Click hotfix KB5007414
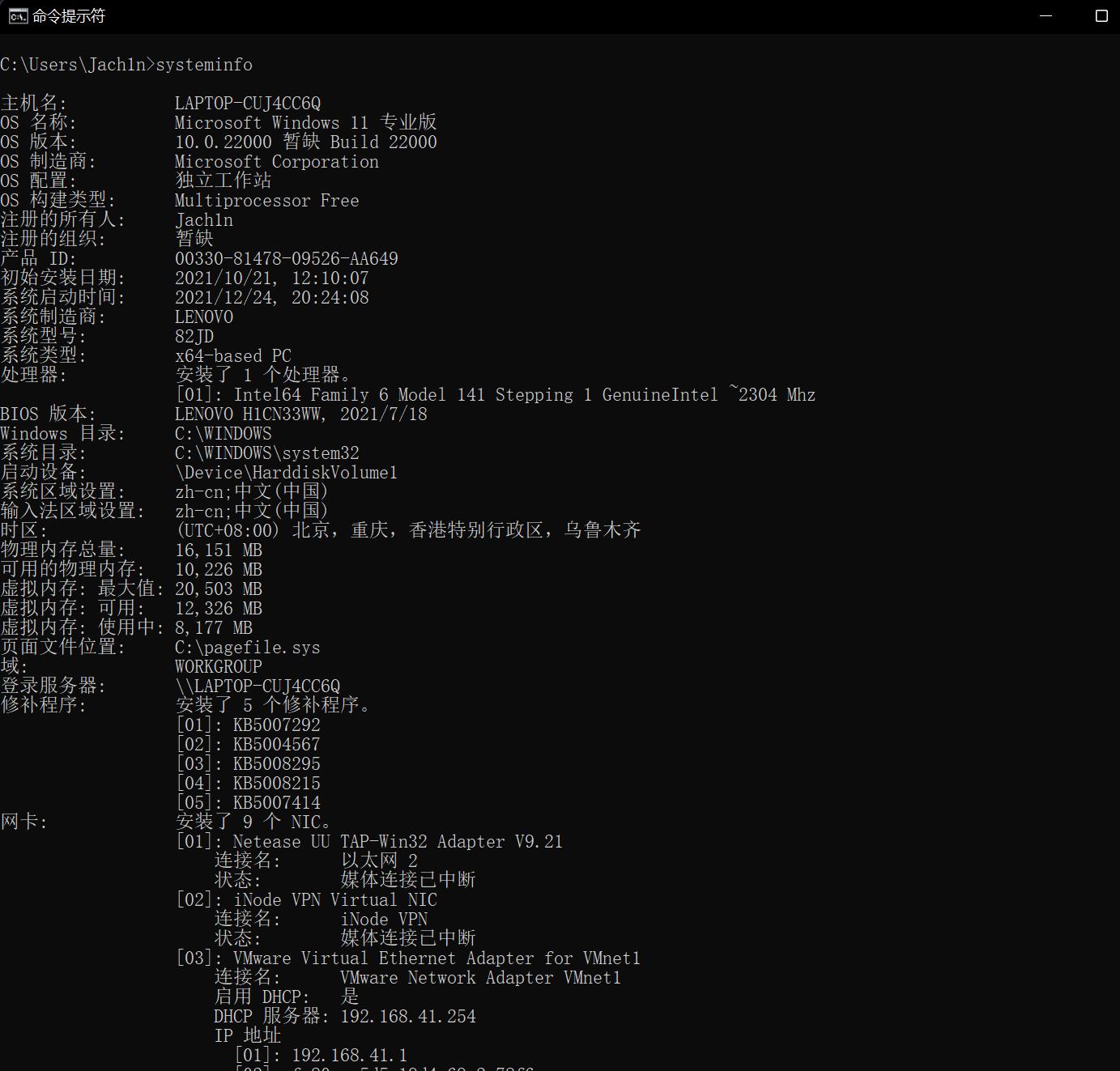 pyautogui.click(x=277, y=803)
